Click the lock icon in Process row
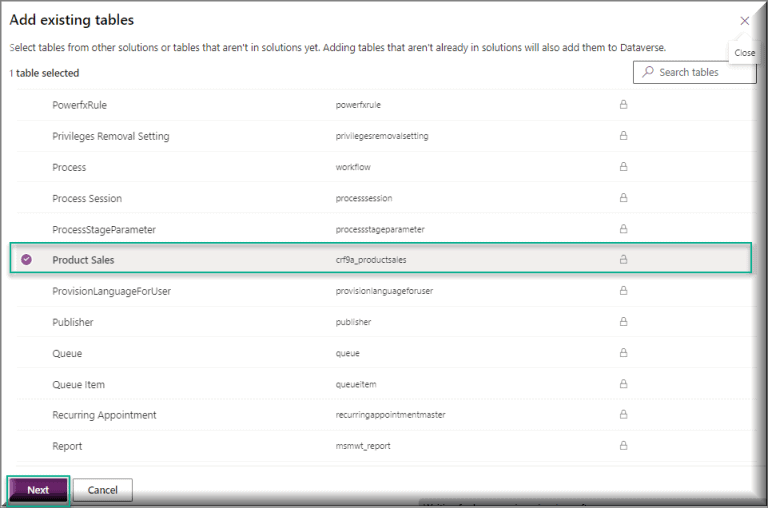768x508 pixels. coord(624,167)
